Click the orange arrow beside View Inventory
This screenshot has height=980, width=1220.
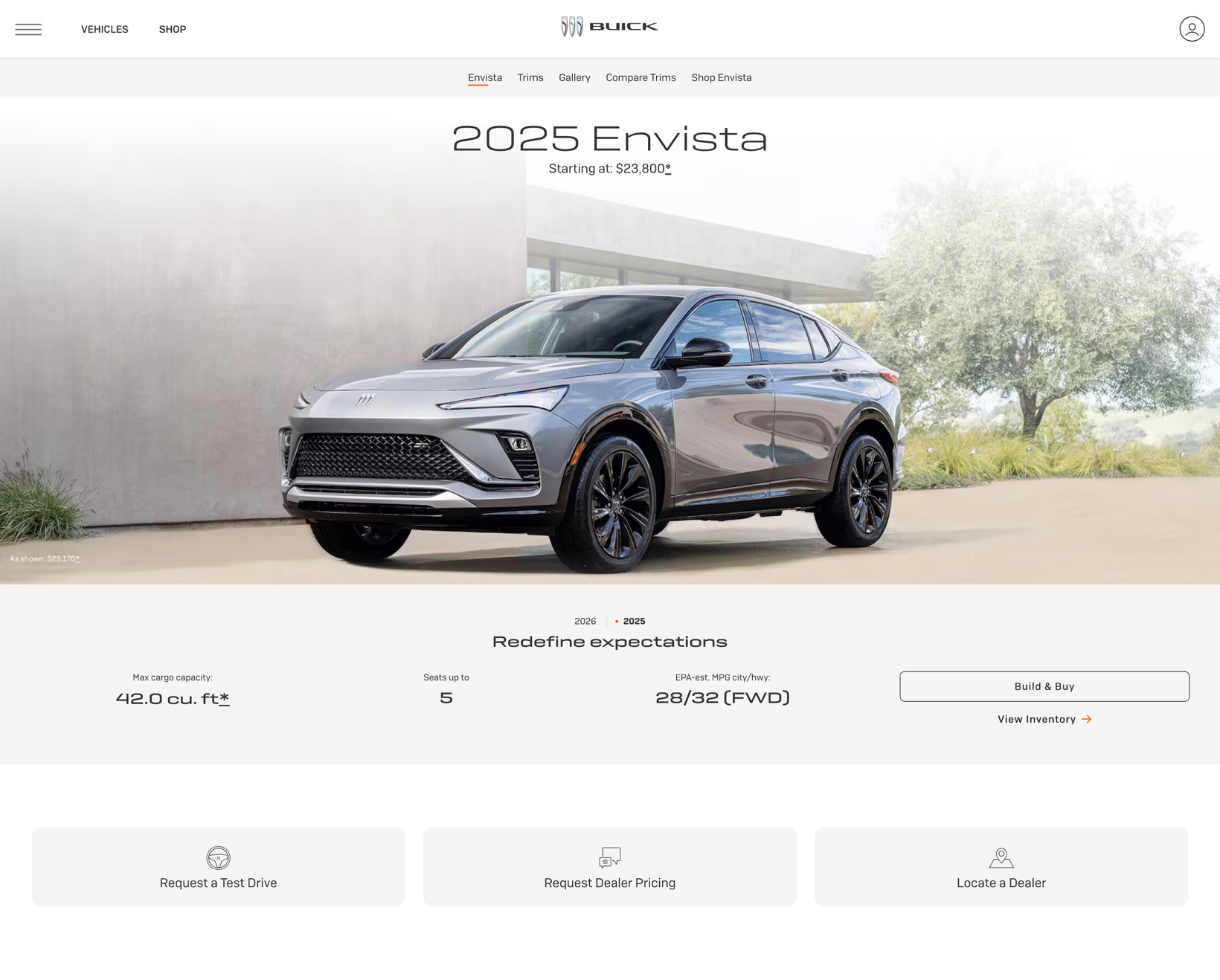tap(1087, 719)
